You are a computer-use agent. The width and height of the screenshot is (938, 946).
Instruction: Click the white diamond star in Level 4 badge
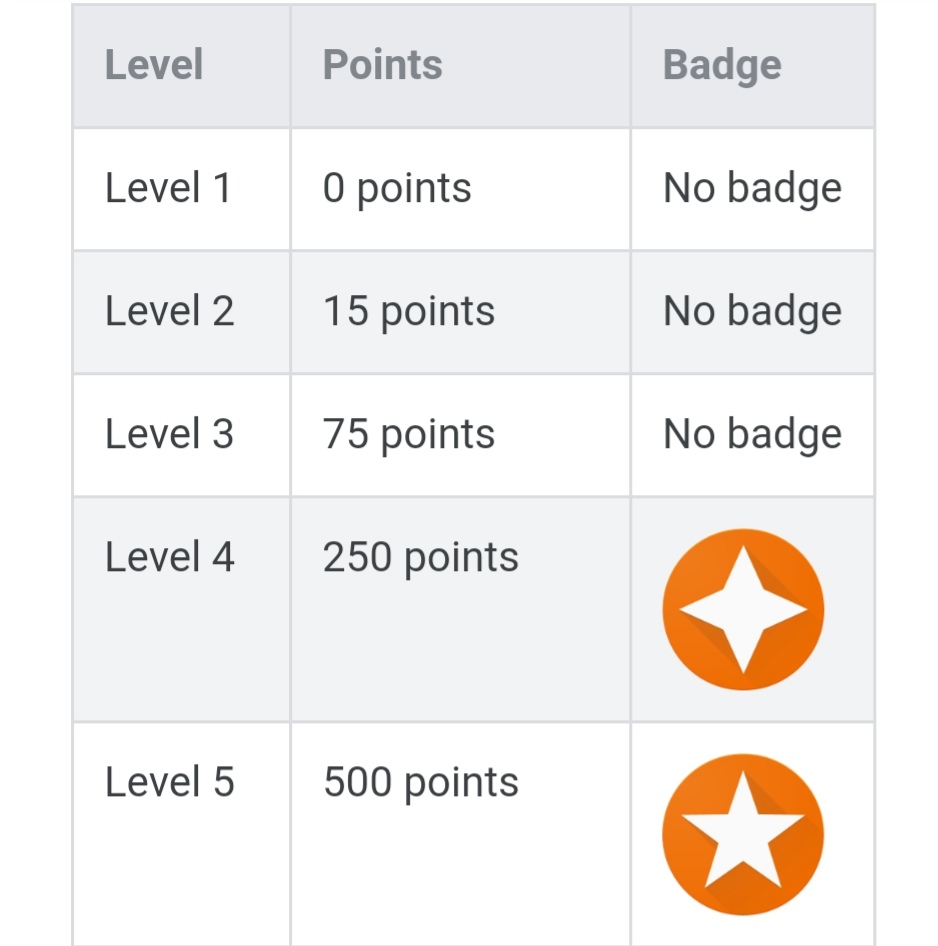(743, 609)
